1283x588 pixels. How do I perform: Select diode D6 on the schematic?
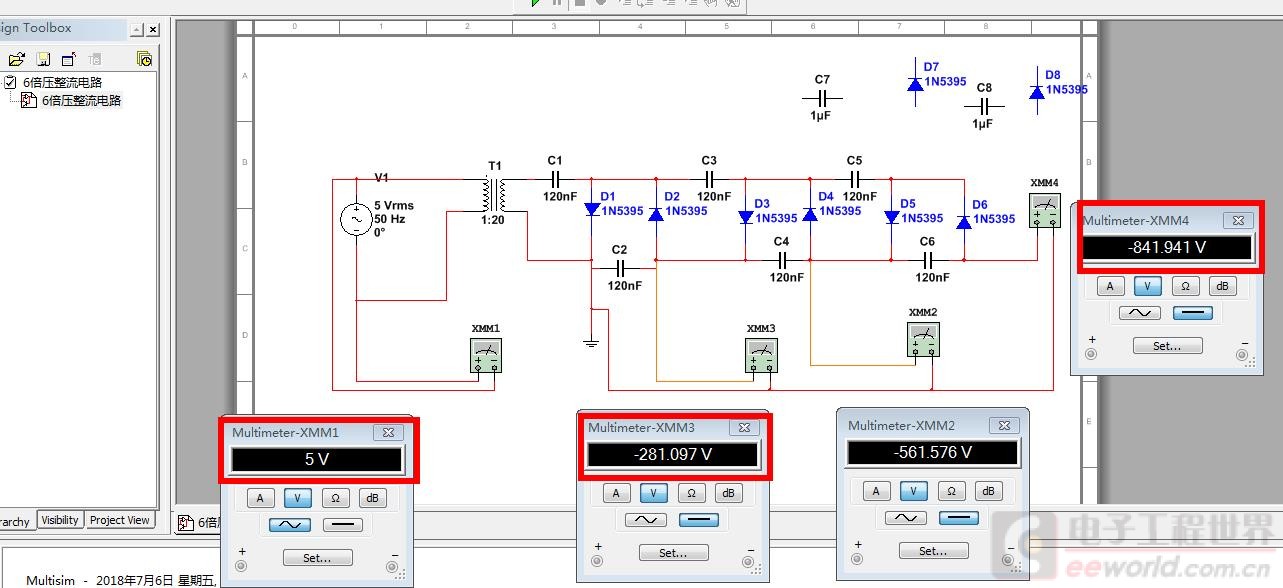964,221
